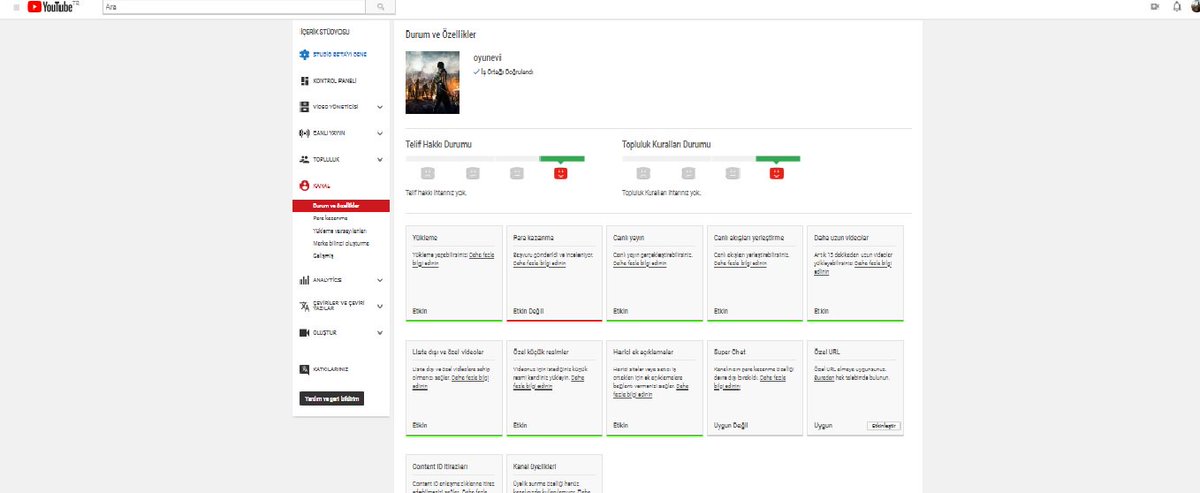This screenshot has height=493, width=1200.
Task: Click the Buradan link in Özel URL card
Action: 823,379
